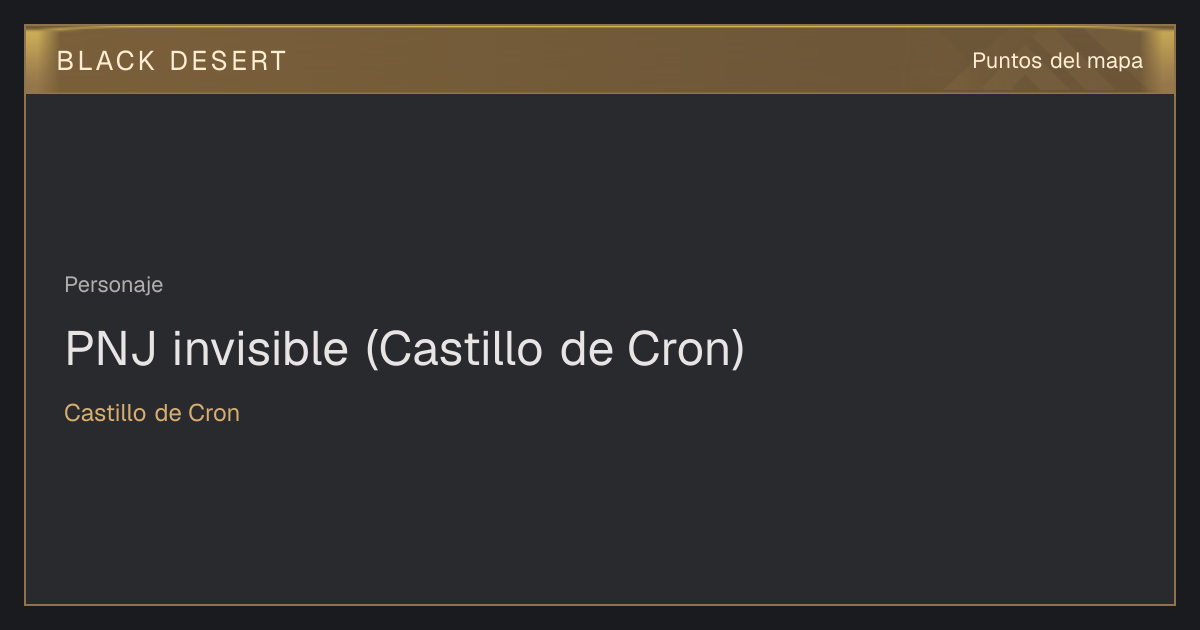The height and width of the screenshot is (630, 1200).
Task: Select the Personaje category label
Action: click(113, 285)
